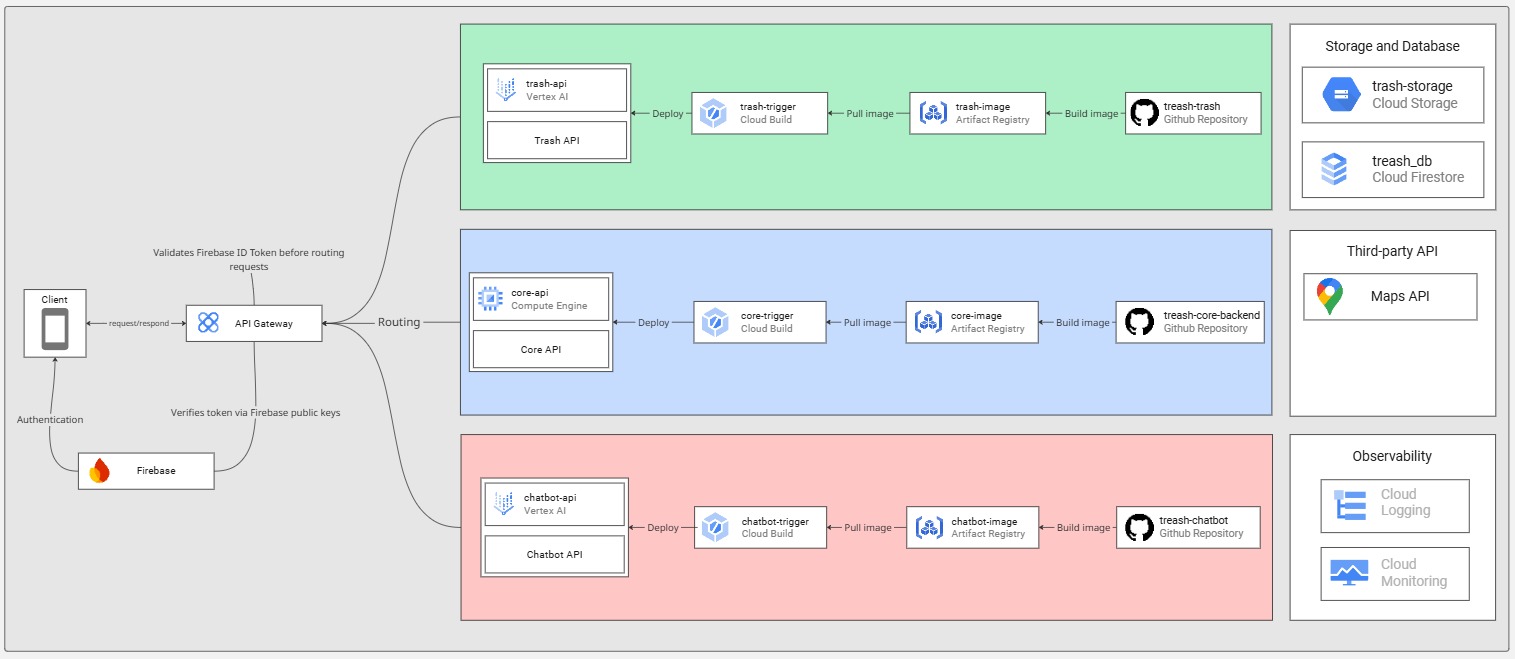This screenshot has width=1515, height=659.
Task: Select the chatbot-trigger Cloud Build icon
Action: (x=715, y=527)
